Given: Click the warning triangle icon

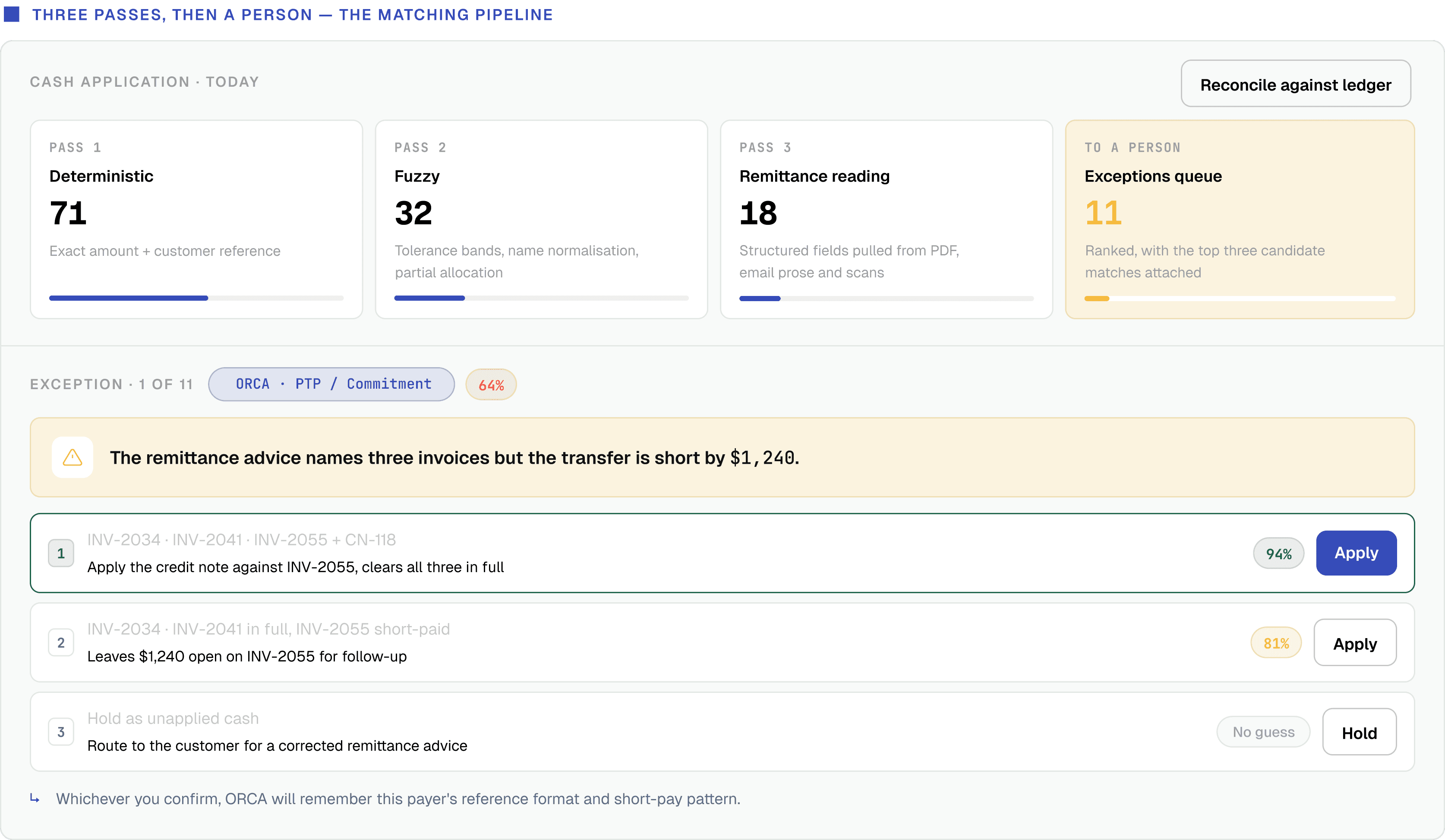Looking at the screenshot, I should [x=72, y=458].
